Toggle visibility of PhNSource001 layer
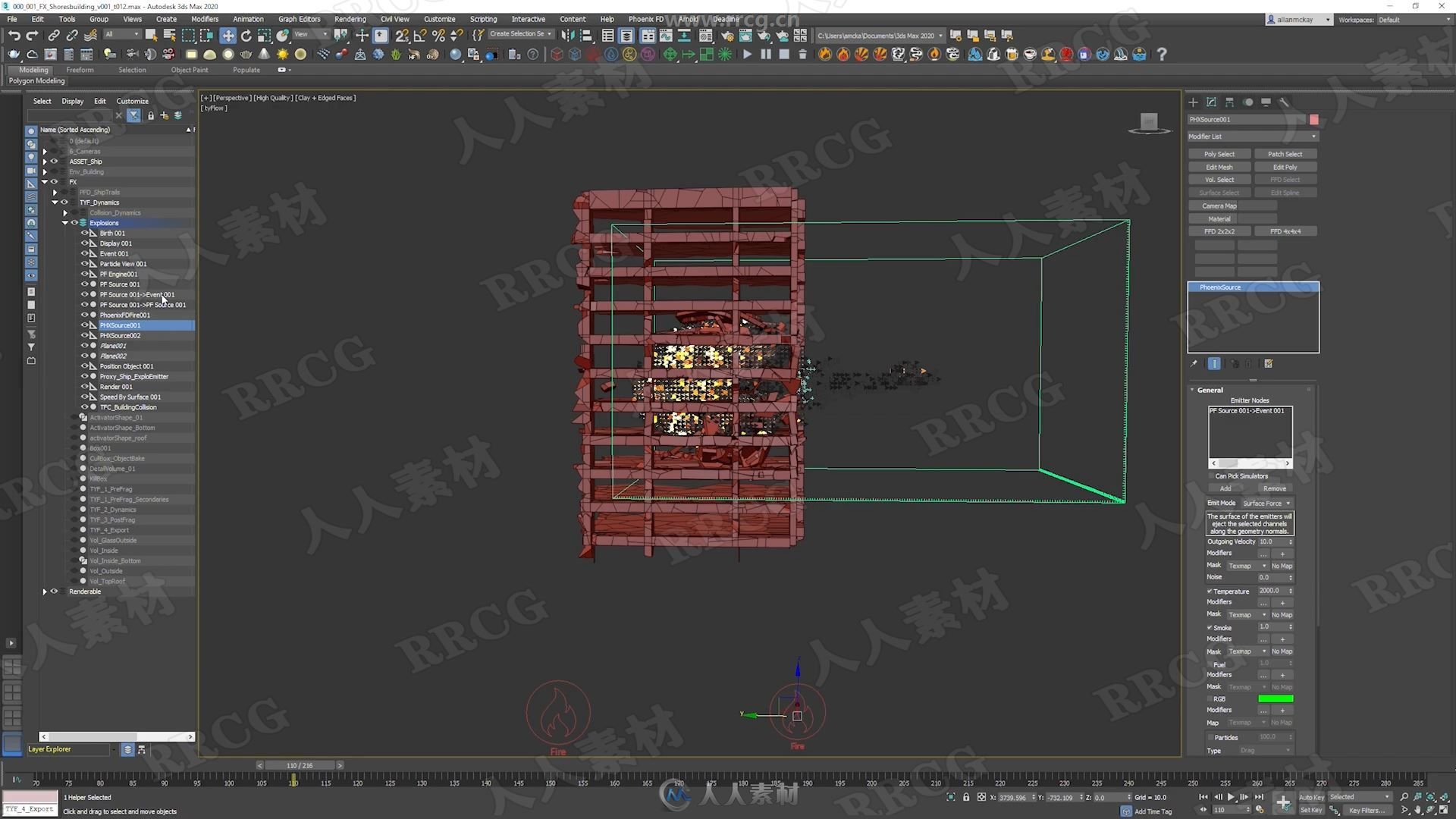This screenshot has height=819, width=1456. tap(82, 325)
